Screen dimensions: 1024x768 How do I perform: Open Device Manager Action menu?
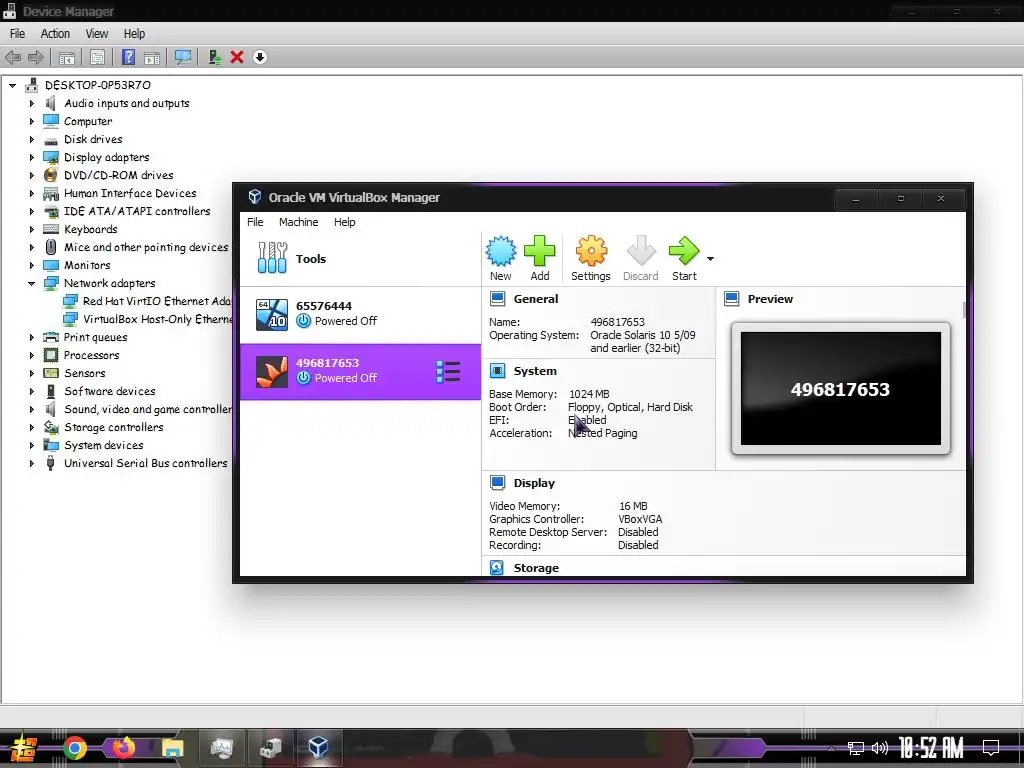pyautogui.click(x=55, y=34)
